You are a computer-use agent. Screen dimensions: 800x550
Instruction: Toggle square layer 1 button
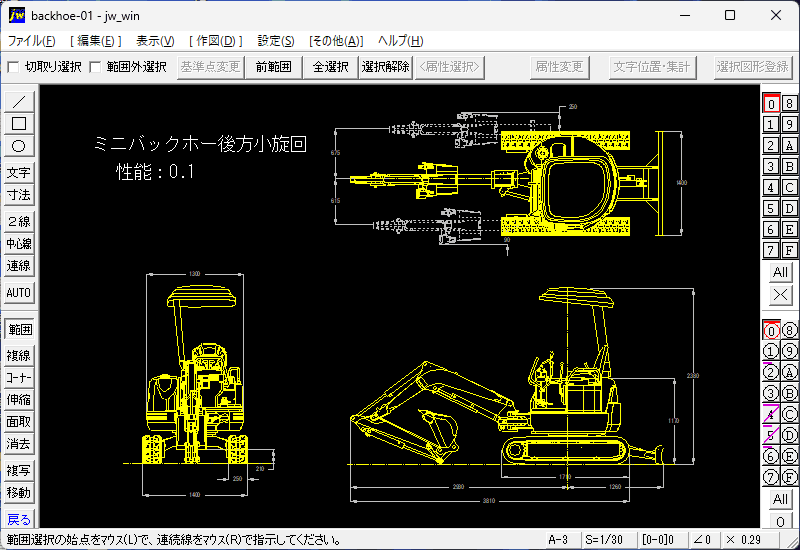[x=771, y=125]
